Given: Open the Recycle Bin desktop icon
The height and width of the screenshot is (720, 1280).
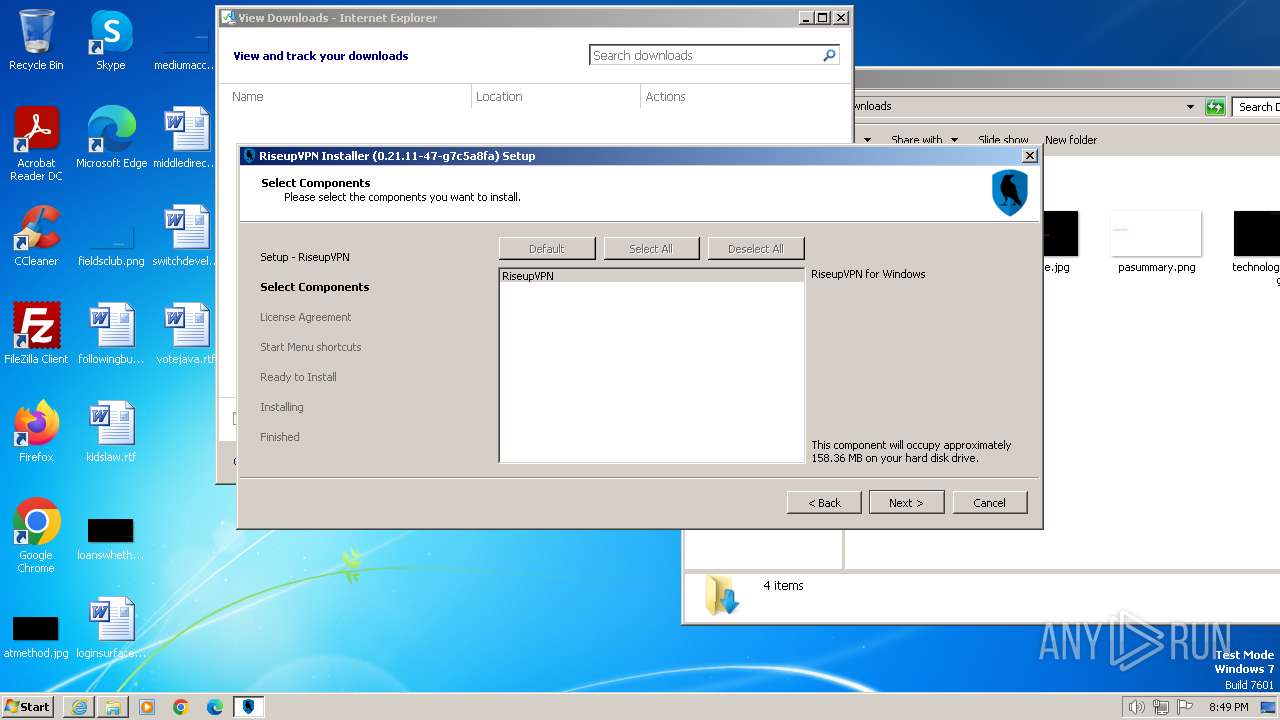Looking at the screenshot, I should click(36, 40).
